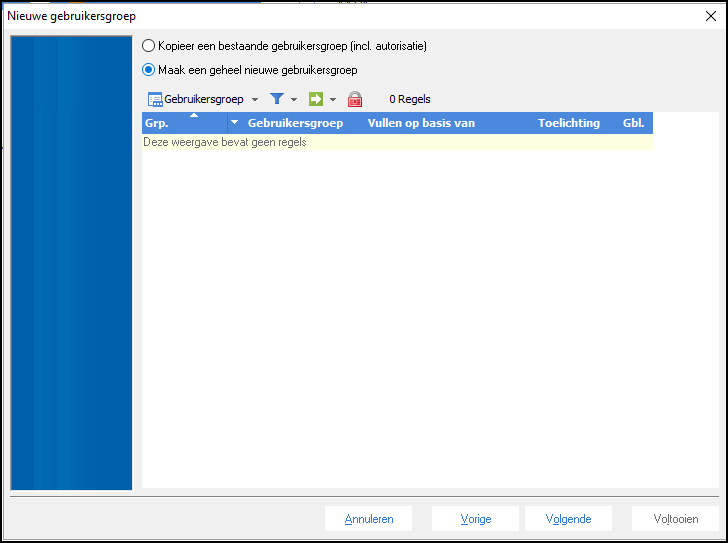Click the blue filter funnel icon
The width and height of the screenshot is (728, 543).
[x=277, y=99]
